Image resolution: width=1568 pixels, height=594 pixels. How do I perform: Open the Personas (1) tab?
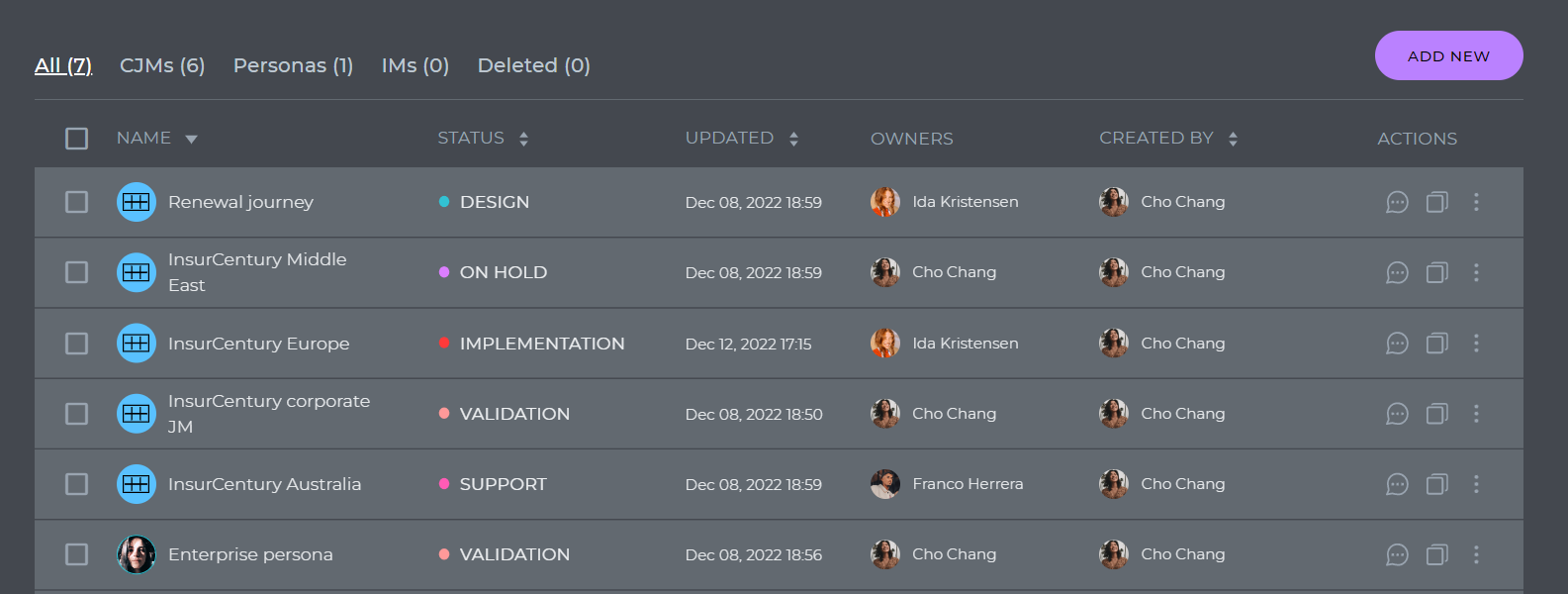pyautogui.click(x=293, y=65)
